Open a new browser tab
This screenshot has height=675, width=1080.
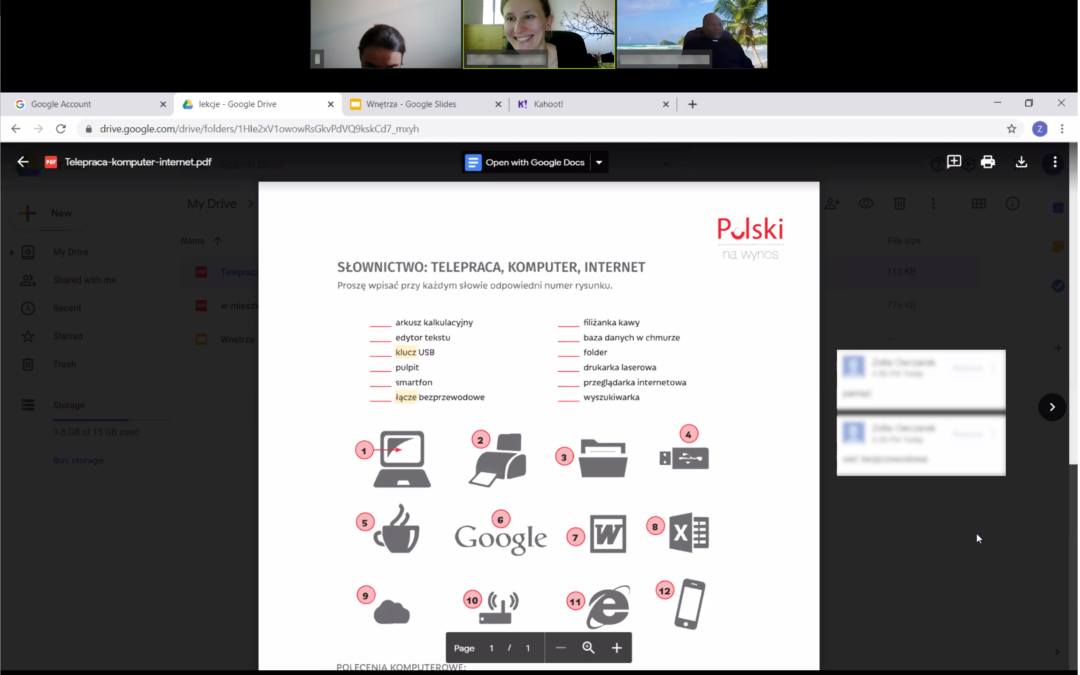pyautogui.click(x=692, y=104)
